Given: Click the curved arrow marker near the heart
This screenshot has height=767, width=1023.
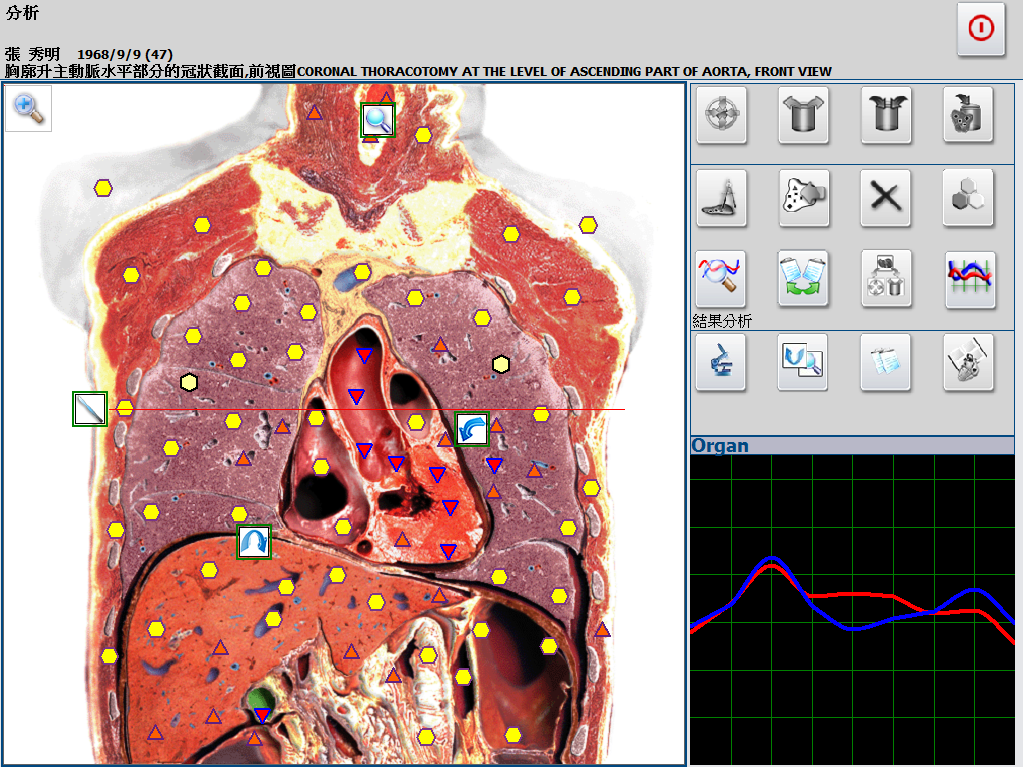Looking at the screenshot, I should [472, 429].
